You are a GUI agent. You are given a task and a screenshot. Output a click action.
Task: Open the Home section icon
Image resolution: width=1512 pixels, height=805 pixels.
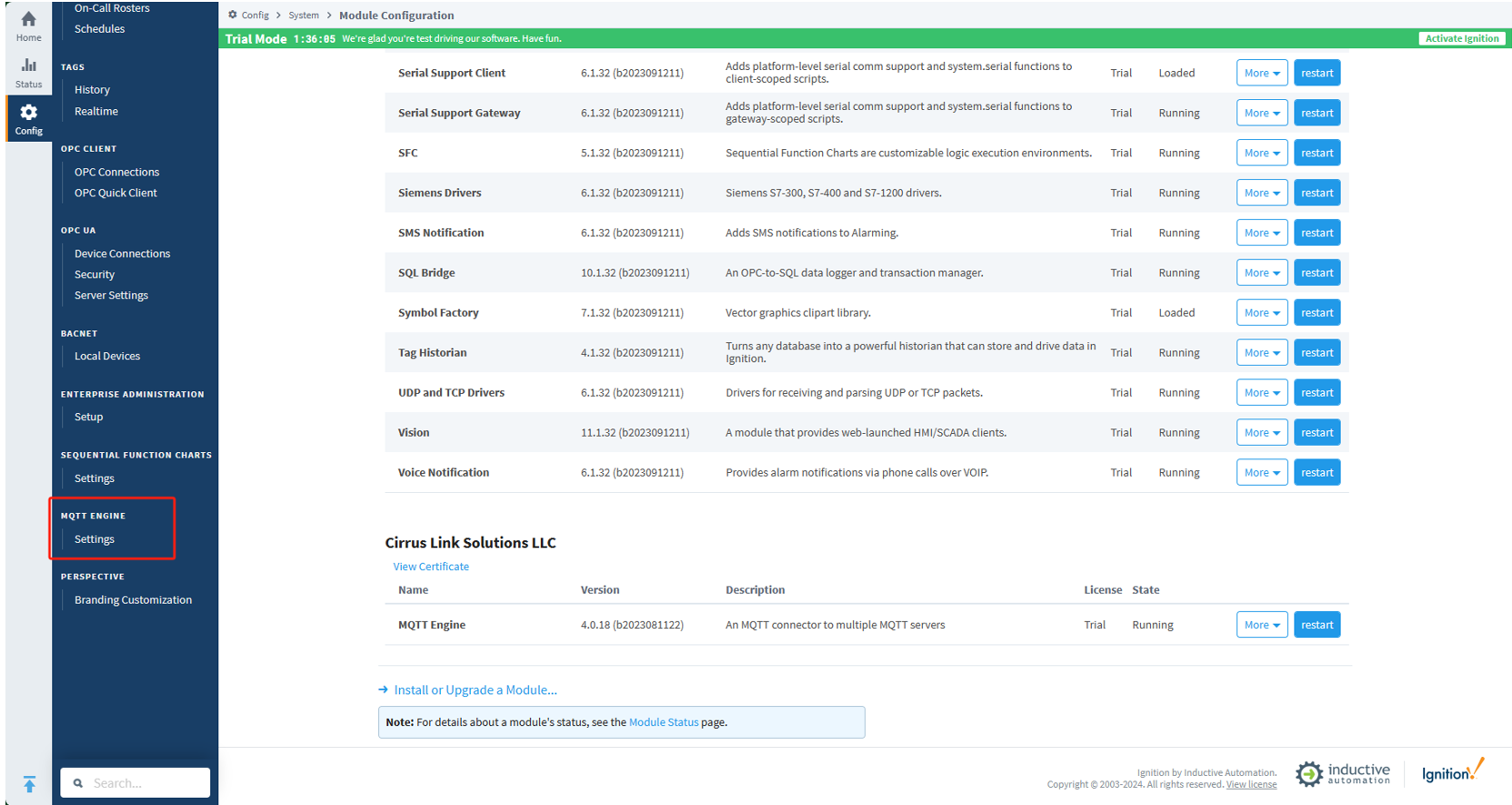click(28, 19)
